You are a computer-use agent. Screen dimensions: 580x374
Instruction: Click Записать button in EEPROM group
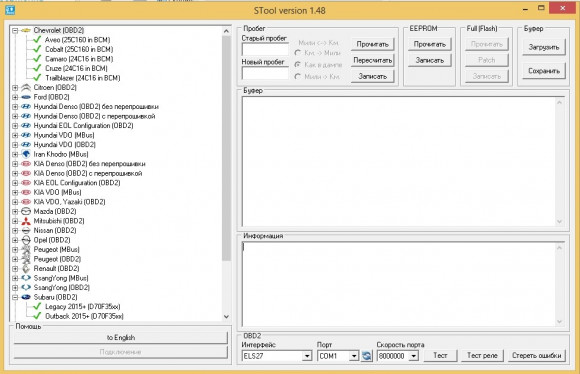(429, 60)
